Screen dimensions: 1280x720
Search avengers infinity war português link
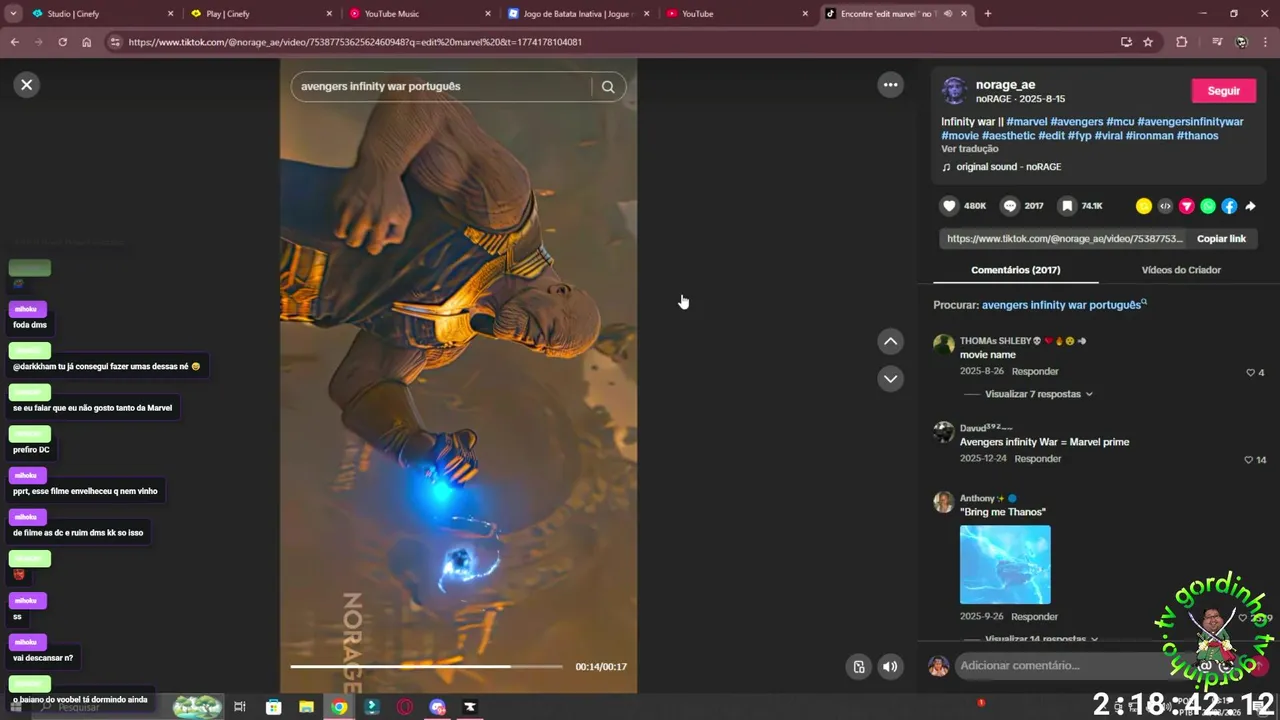(x=1064, y=305)
